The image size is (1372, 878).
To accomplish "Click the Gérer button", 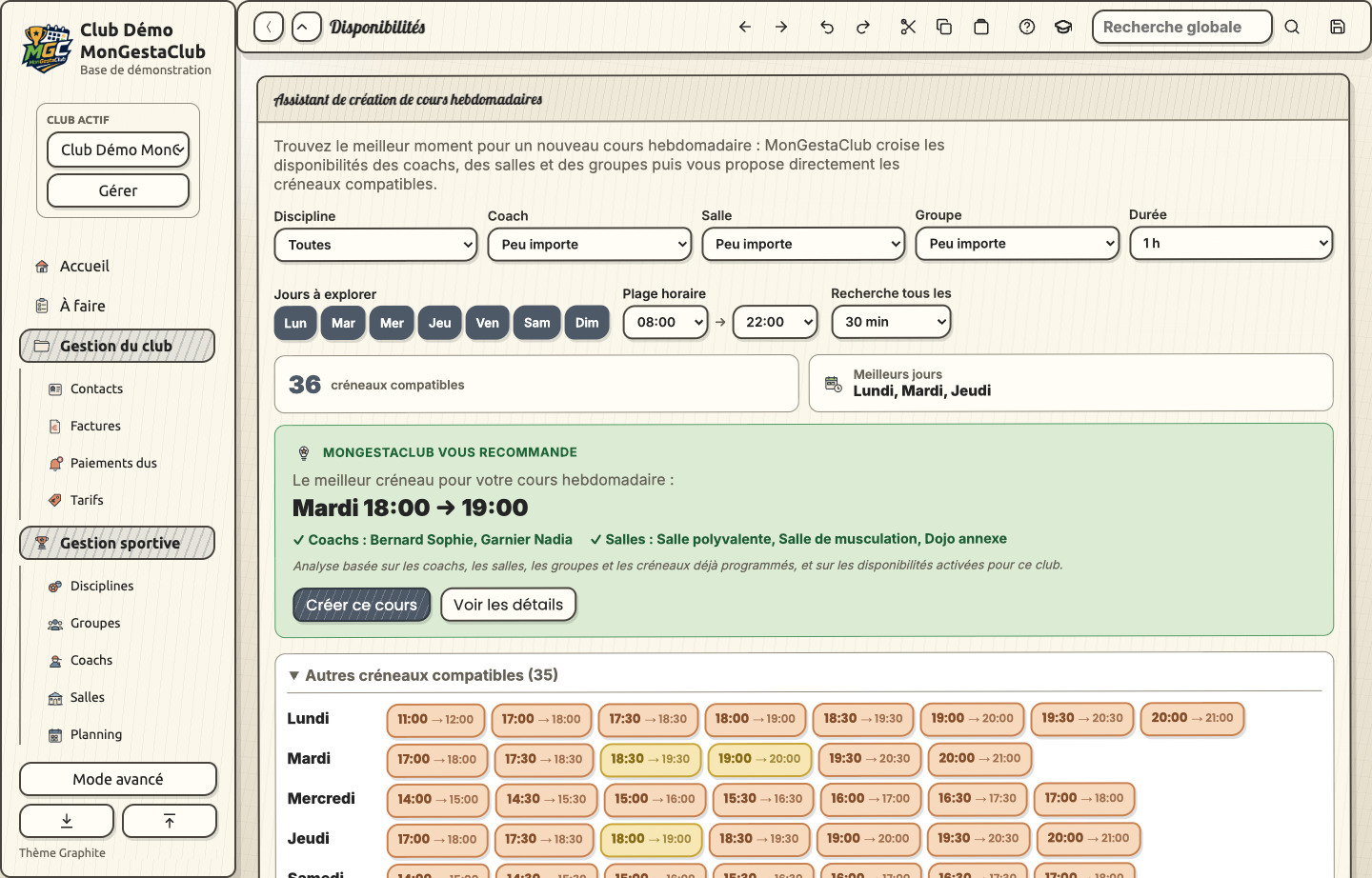I will pos(118,190).
